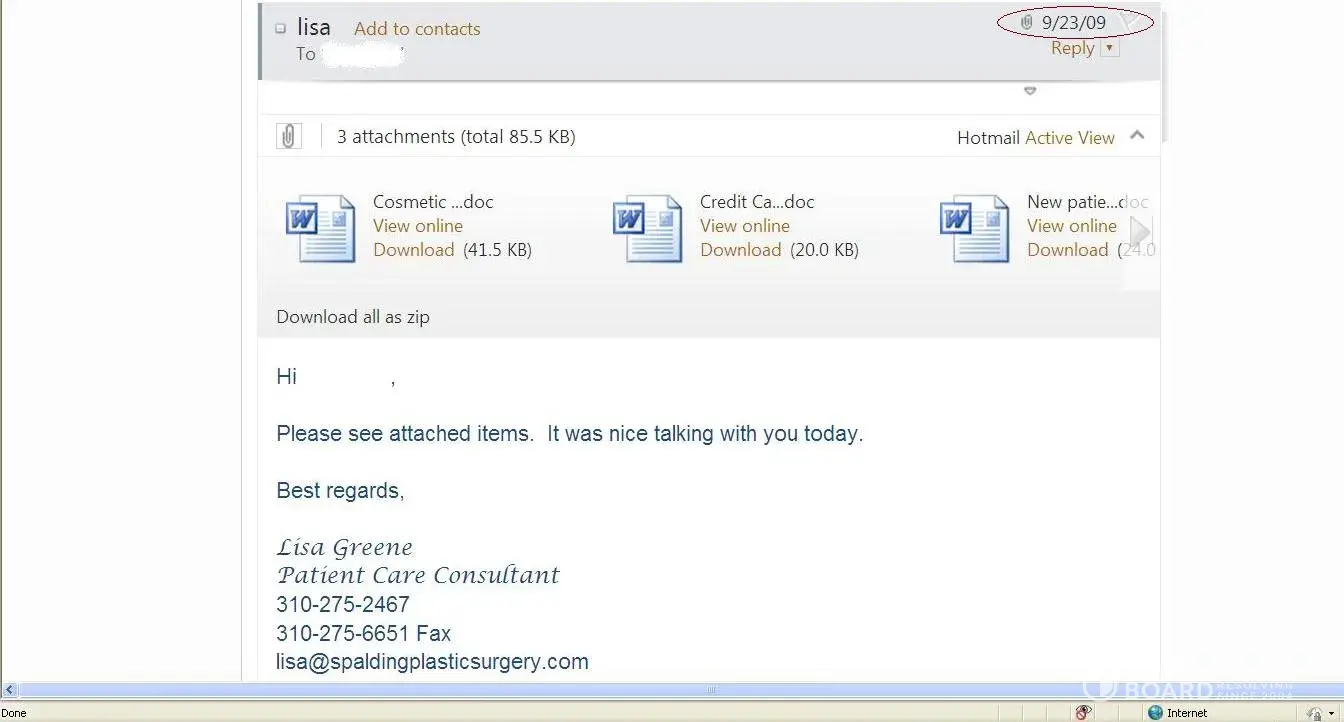
Task: Expand message details with the small down arrow
Action: 1030,91
